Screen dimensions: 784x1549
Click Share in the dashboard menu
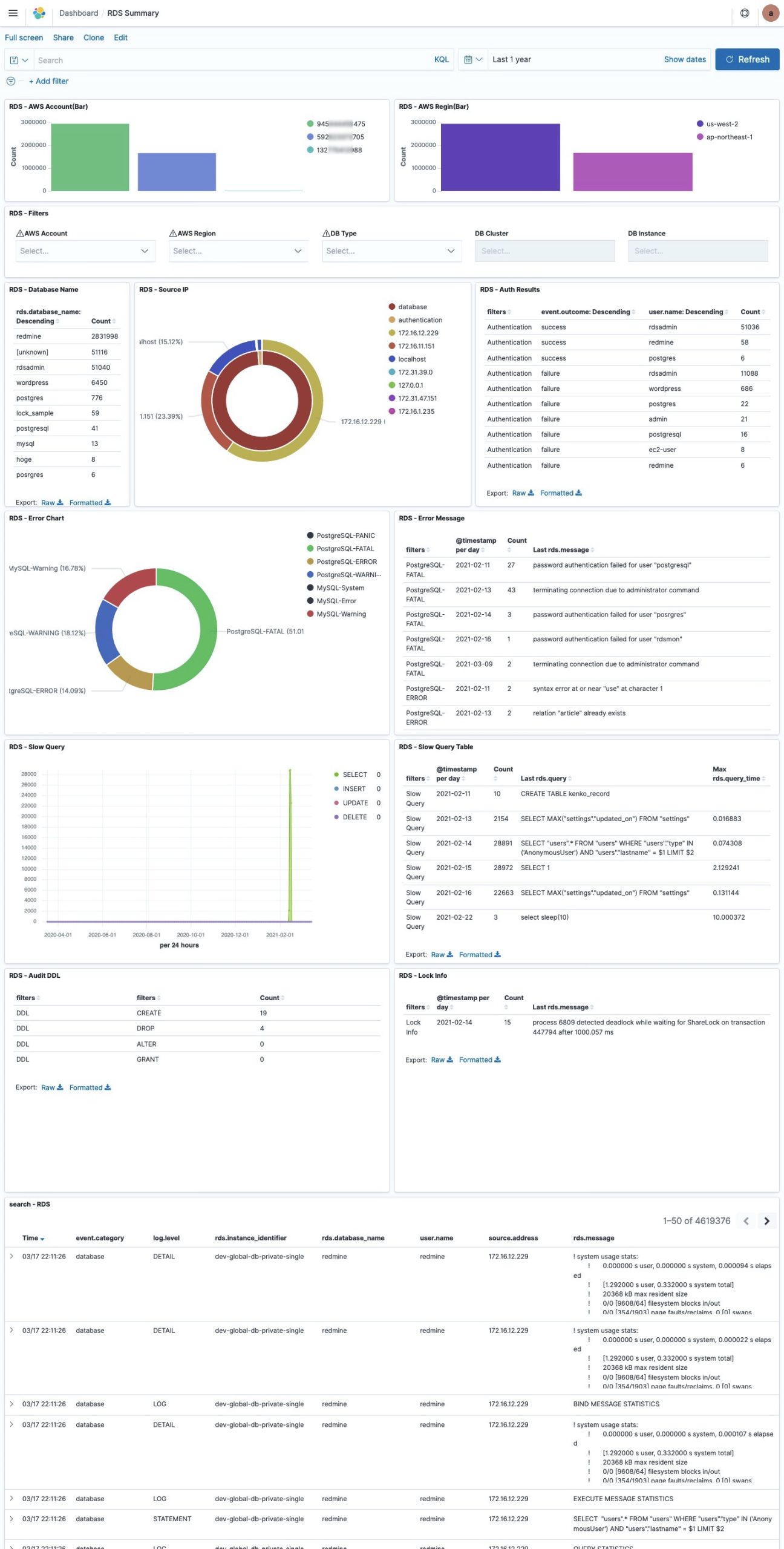point(63,38)
